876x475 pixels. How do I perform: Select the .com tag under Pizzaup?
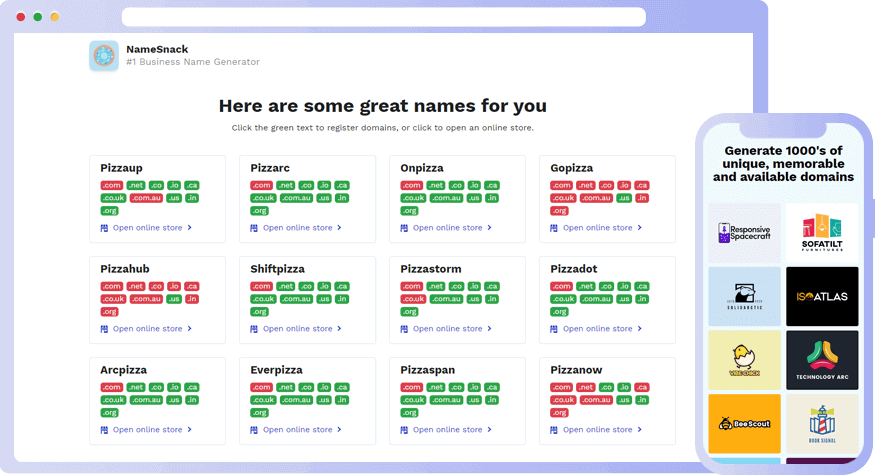pos(112,186)
